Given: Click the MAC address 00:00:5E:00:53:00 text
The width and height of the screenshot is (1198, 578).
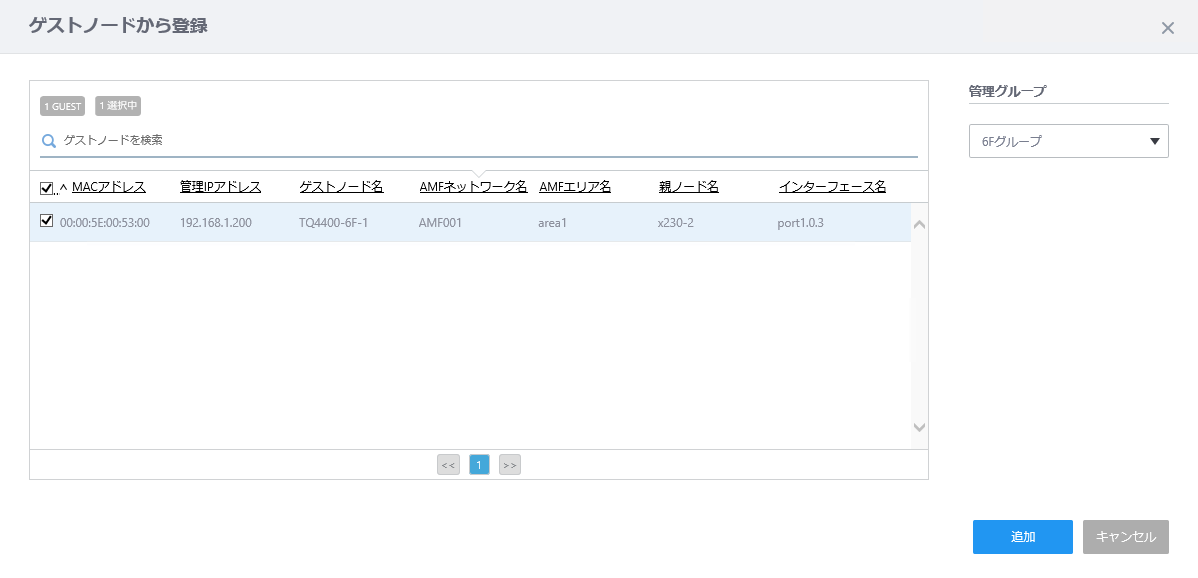Looking at the screenshot, I should click(x=105, y=223).
